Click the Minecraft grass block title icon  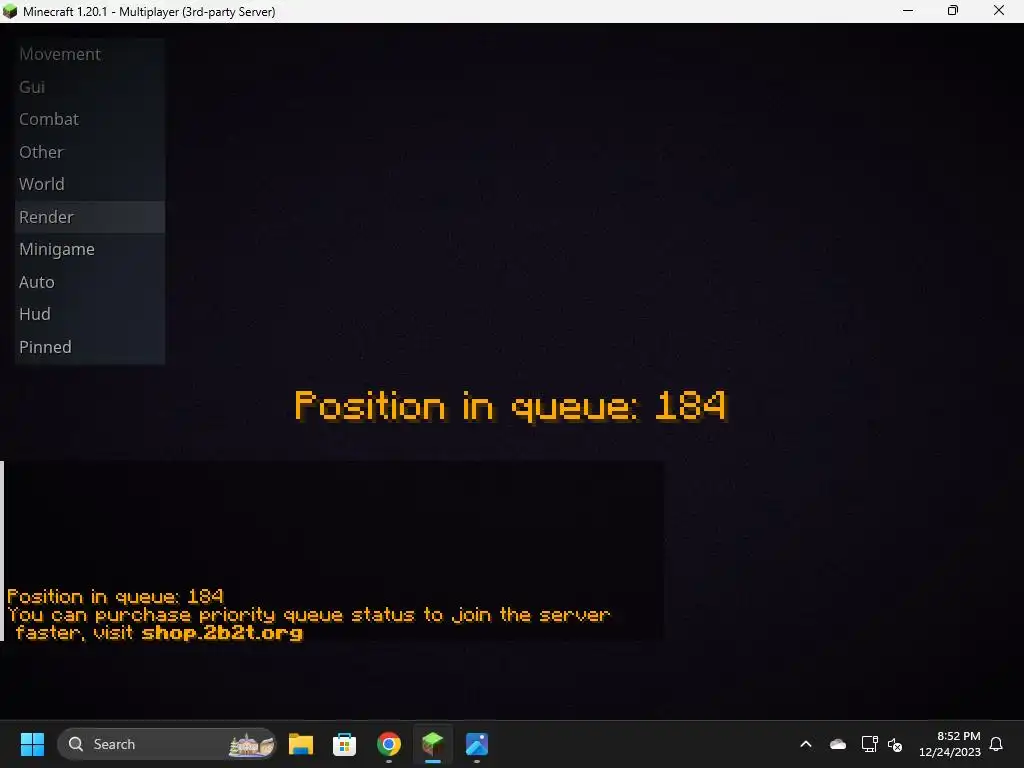(10, 11)
